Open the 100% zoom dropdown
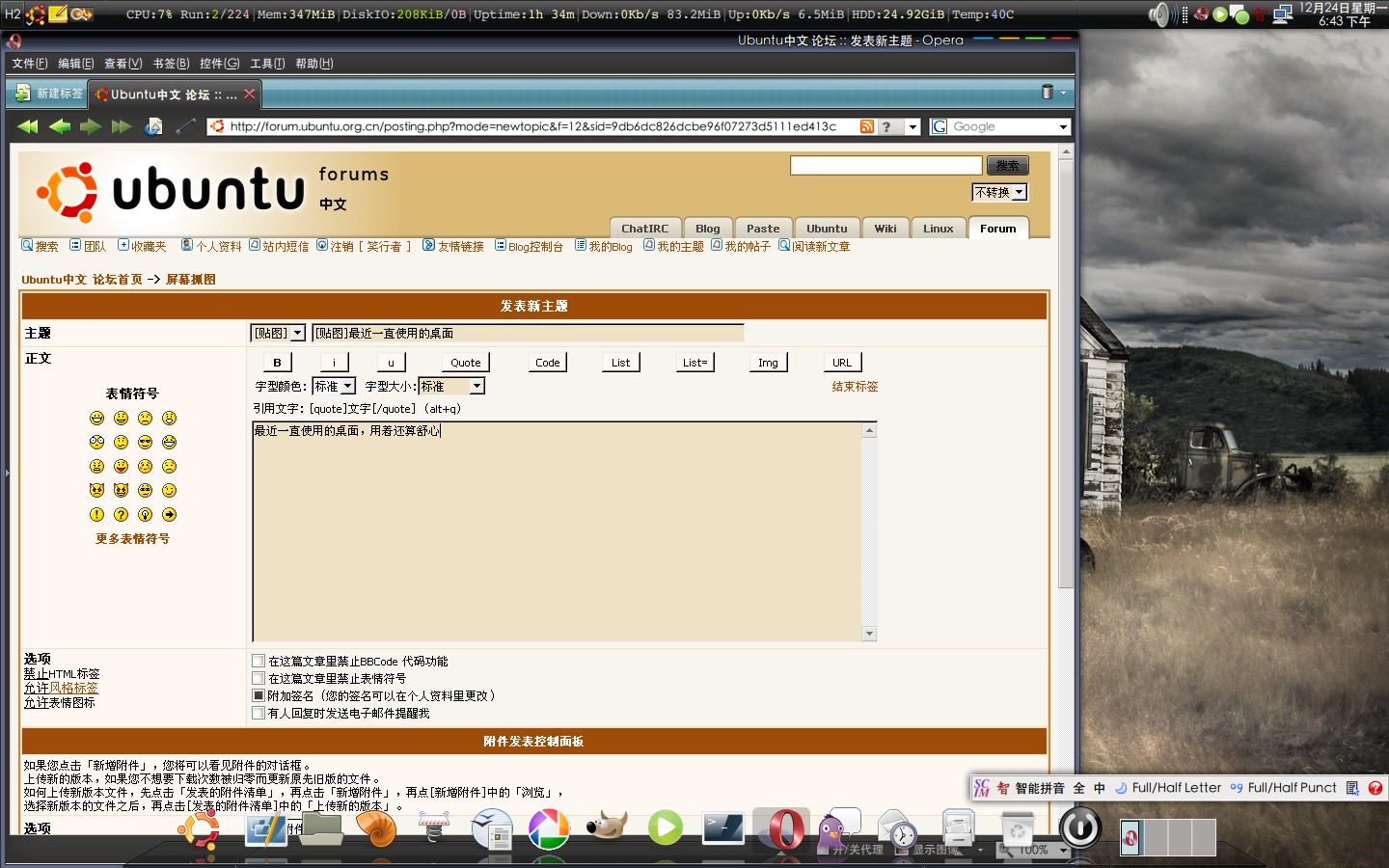Viewport: 1389px width, 868px height. tap(1063, 850)
